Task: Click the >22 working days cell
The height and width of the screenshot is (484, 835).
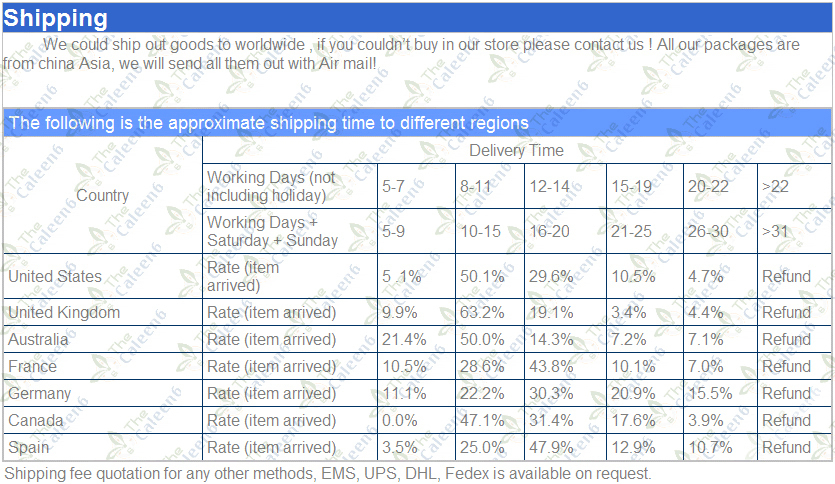Action: tap(794, 186)
